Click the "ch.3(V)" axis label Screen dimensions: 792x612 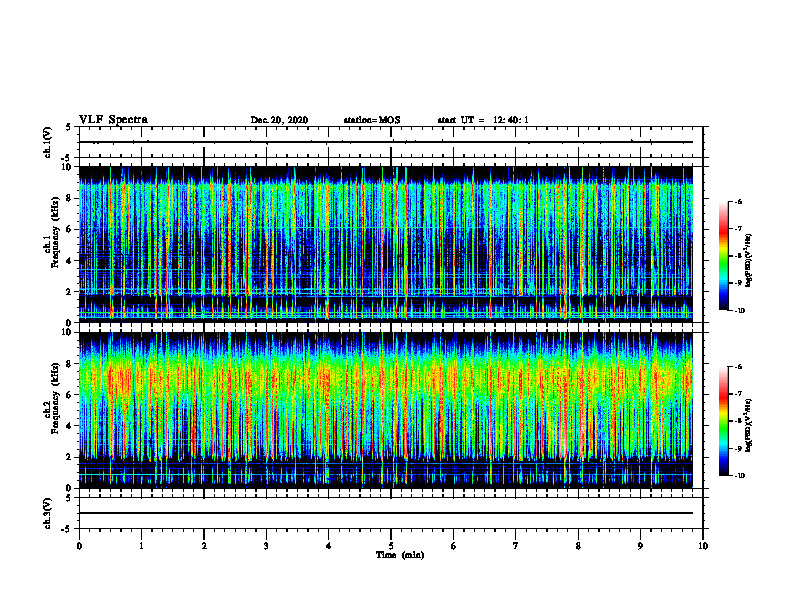click(x=47, y=513)
